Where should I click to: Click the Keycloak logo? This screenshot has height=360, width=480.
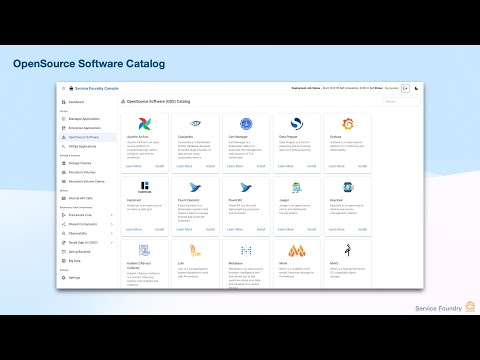click(348, 187)
